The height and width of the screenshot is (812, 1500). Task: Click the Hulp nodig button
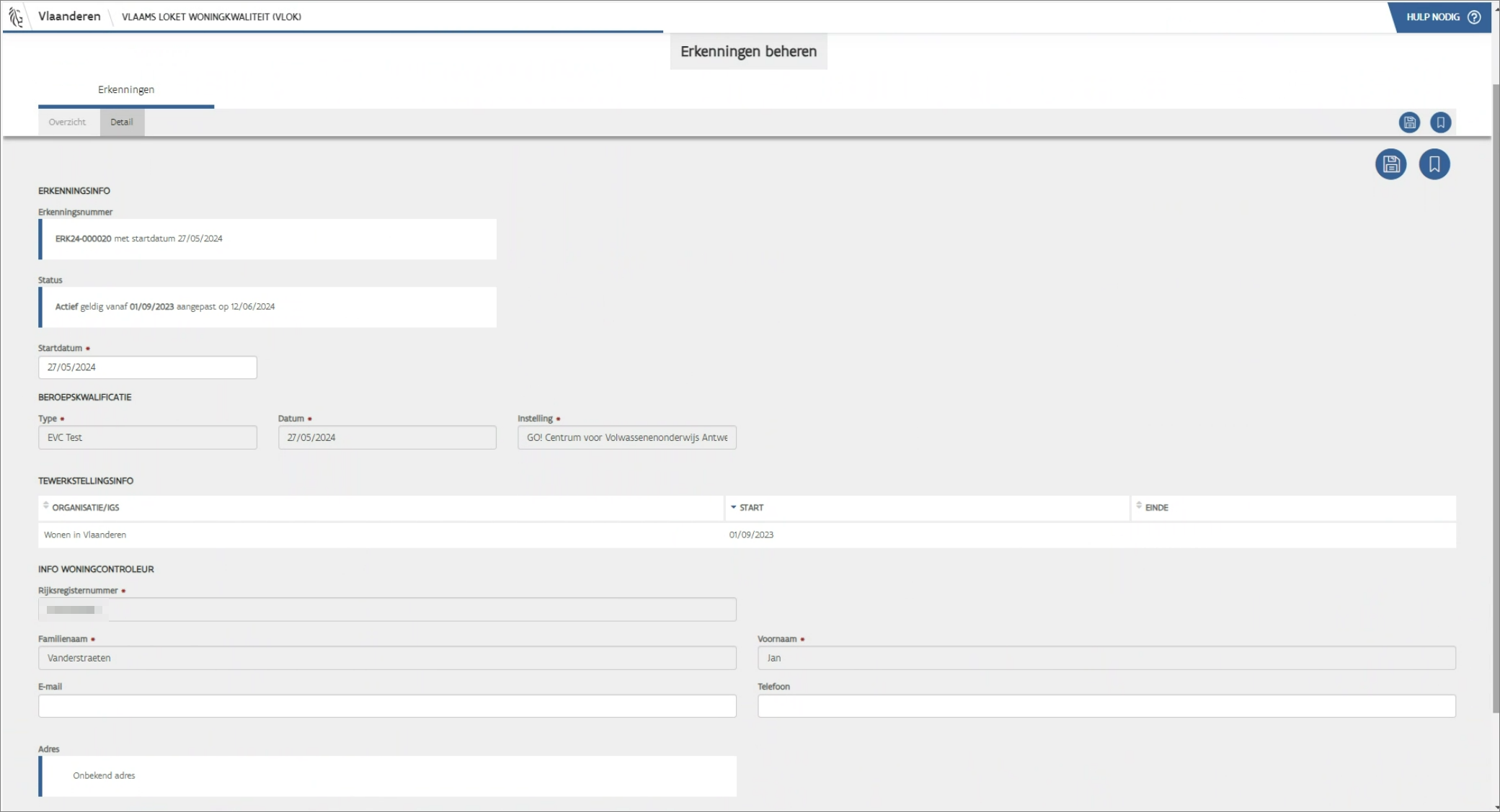point(1433,17)
